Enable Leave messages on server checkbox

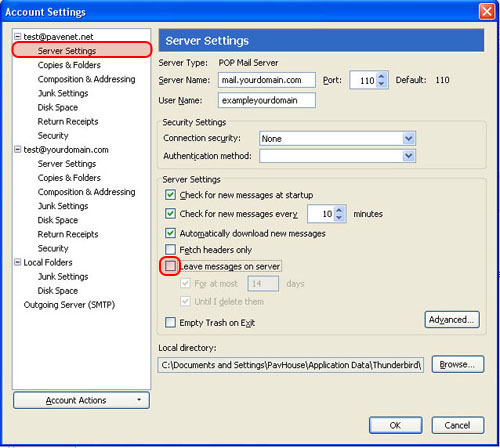coord(170,266)
